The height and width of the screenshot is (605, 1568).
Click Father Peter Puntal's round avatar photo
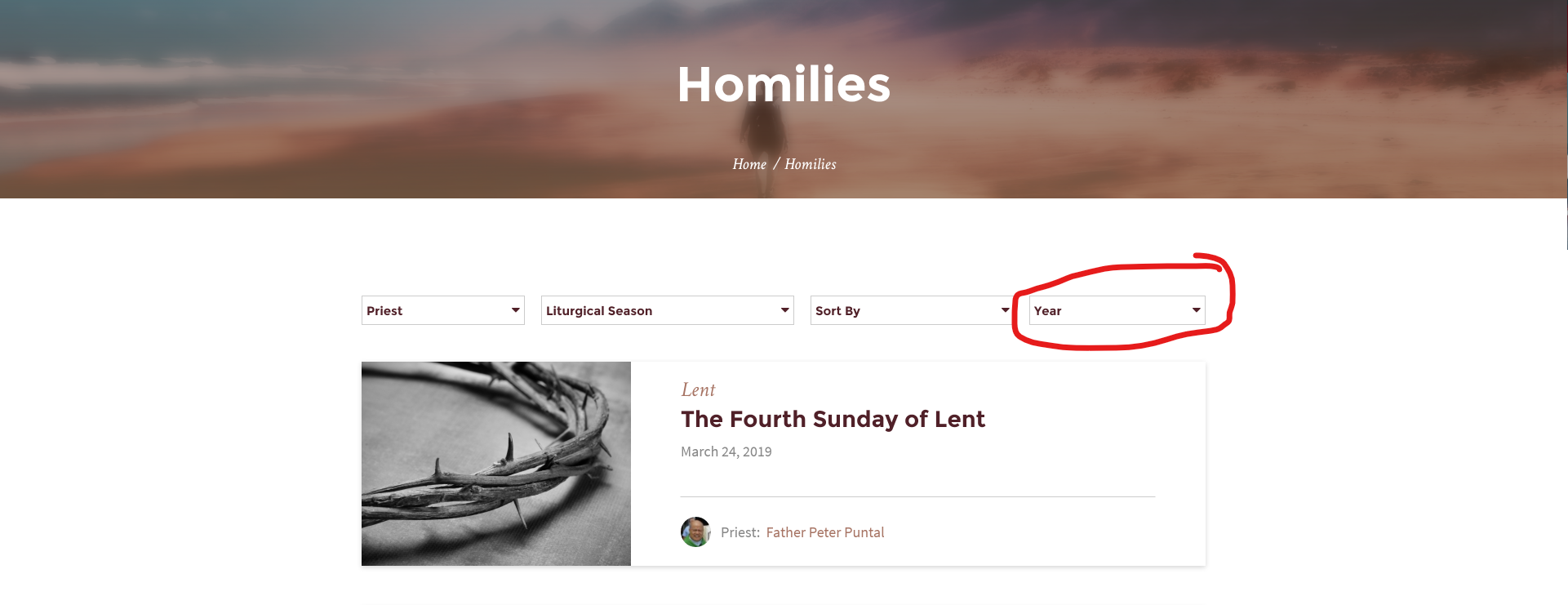(695, 532)
